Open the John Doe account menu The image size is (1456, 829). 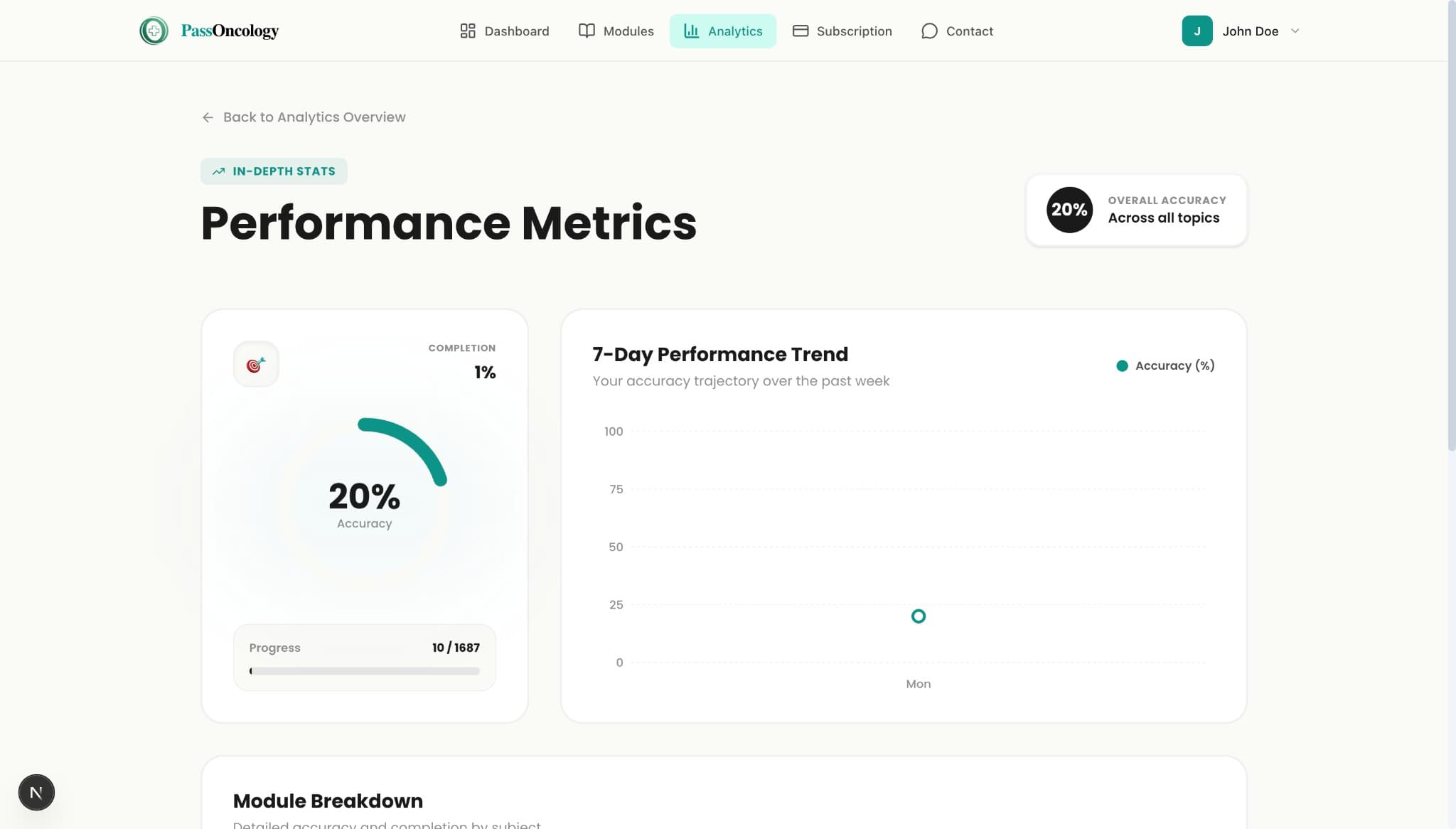click(1241, 31)
